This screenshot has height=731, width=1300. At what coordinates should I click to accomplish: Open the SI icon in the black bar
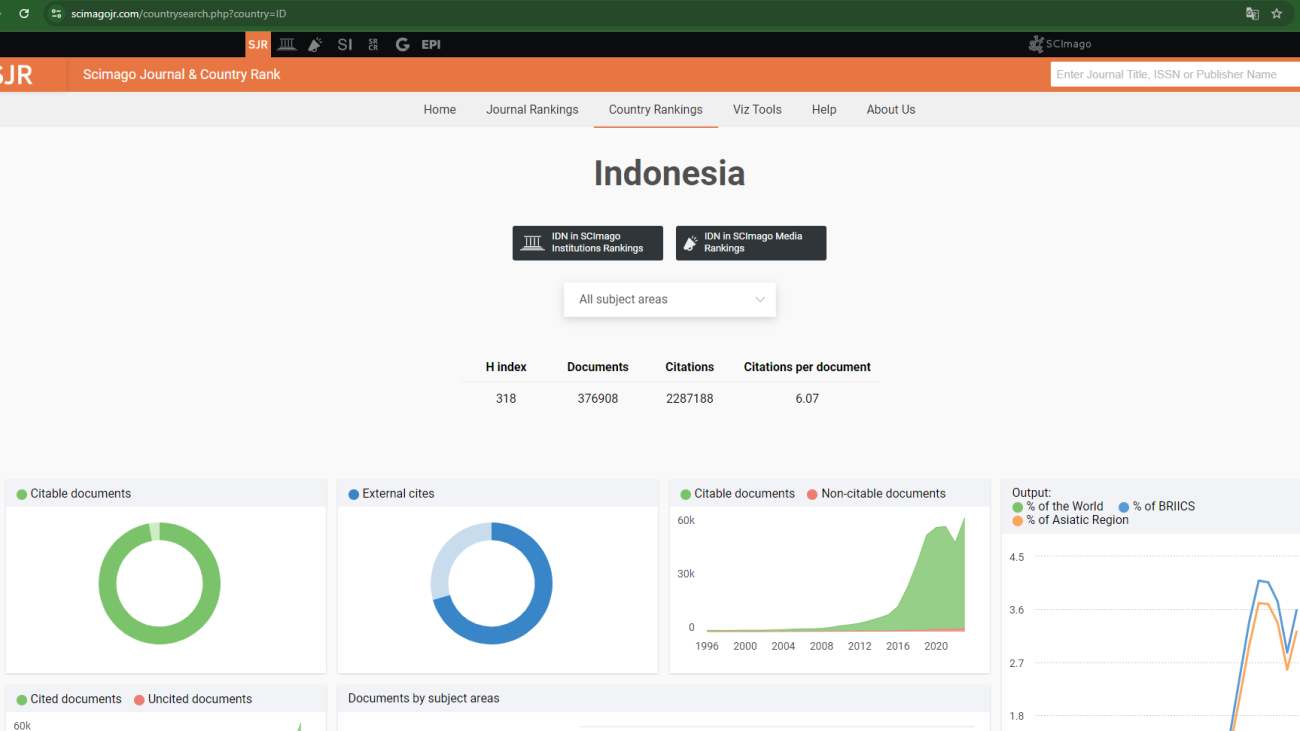click(x=345, y=44)
